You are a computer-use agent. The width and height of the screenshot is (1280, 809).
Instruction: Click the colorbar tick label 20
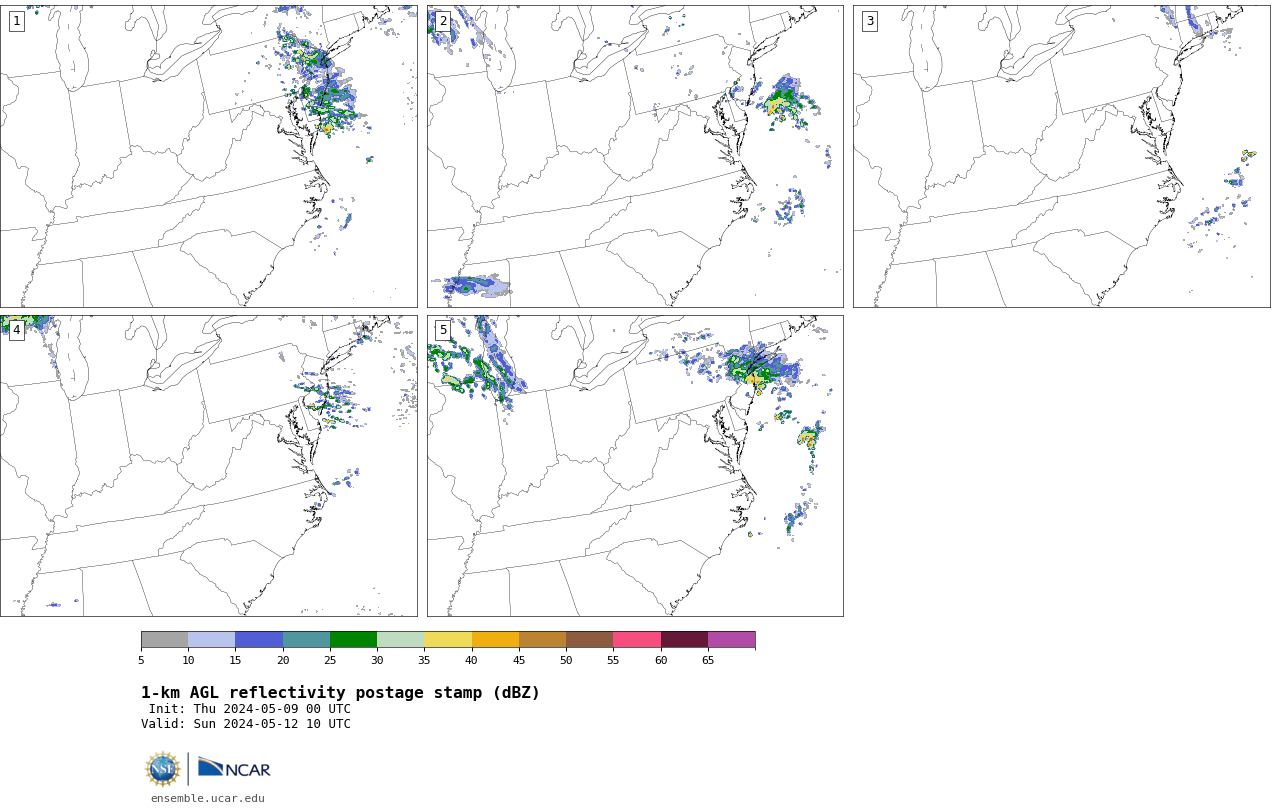(283, 661)
